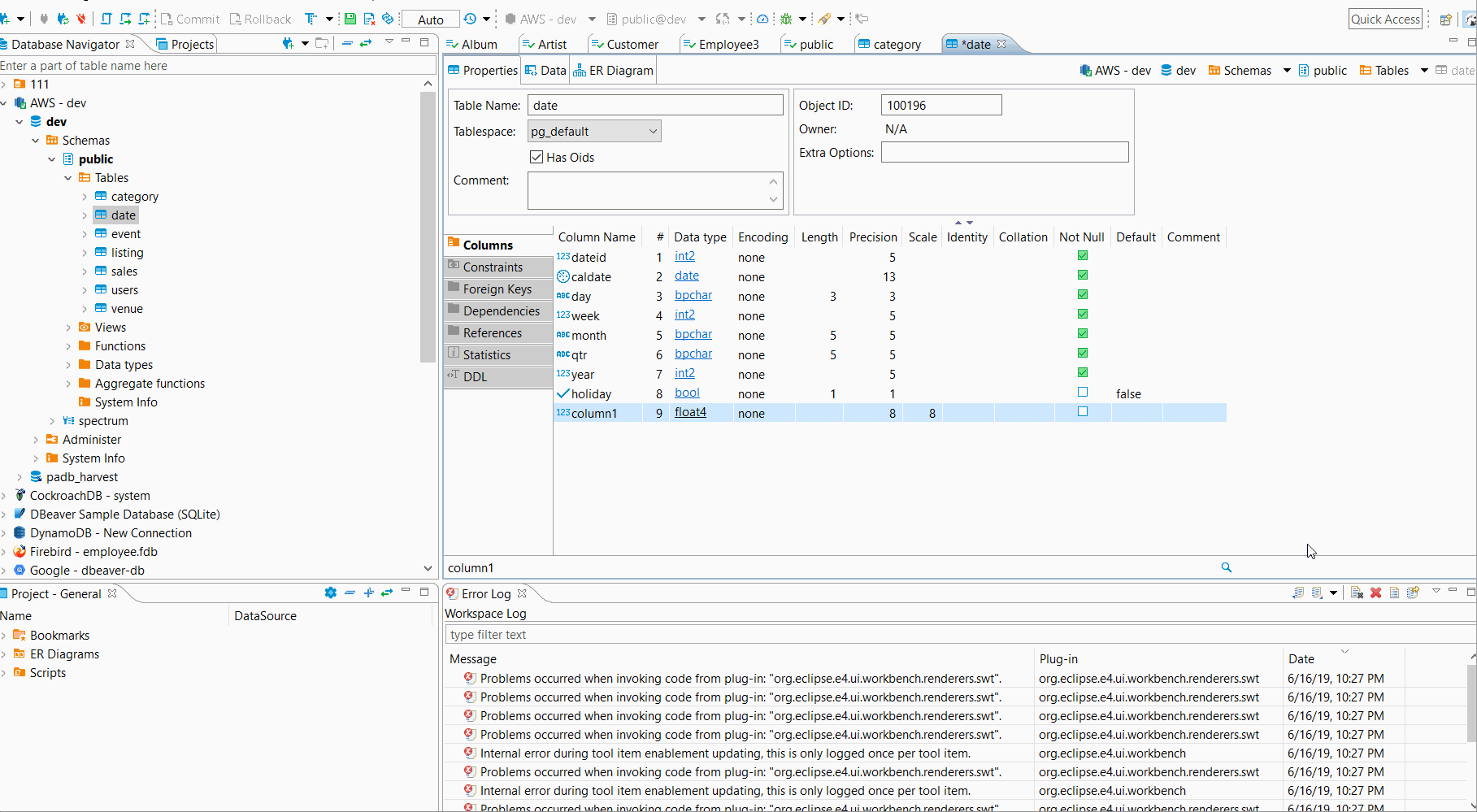Click the Search icon in the filter bar

1227,567
